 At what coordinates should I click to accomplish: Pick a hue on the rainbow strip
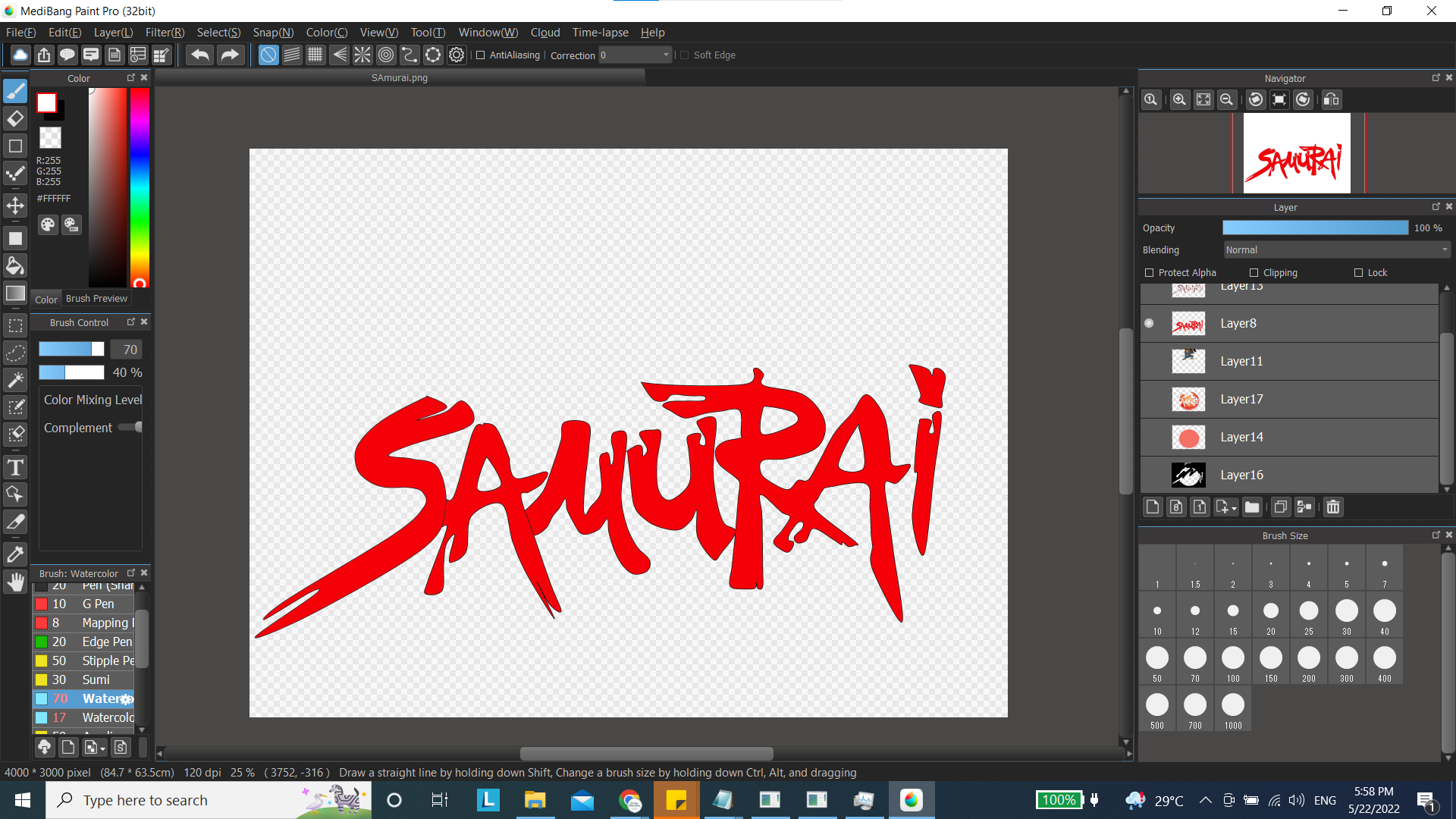point(140,187)
